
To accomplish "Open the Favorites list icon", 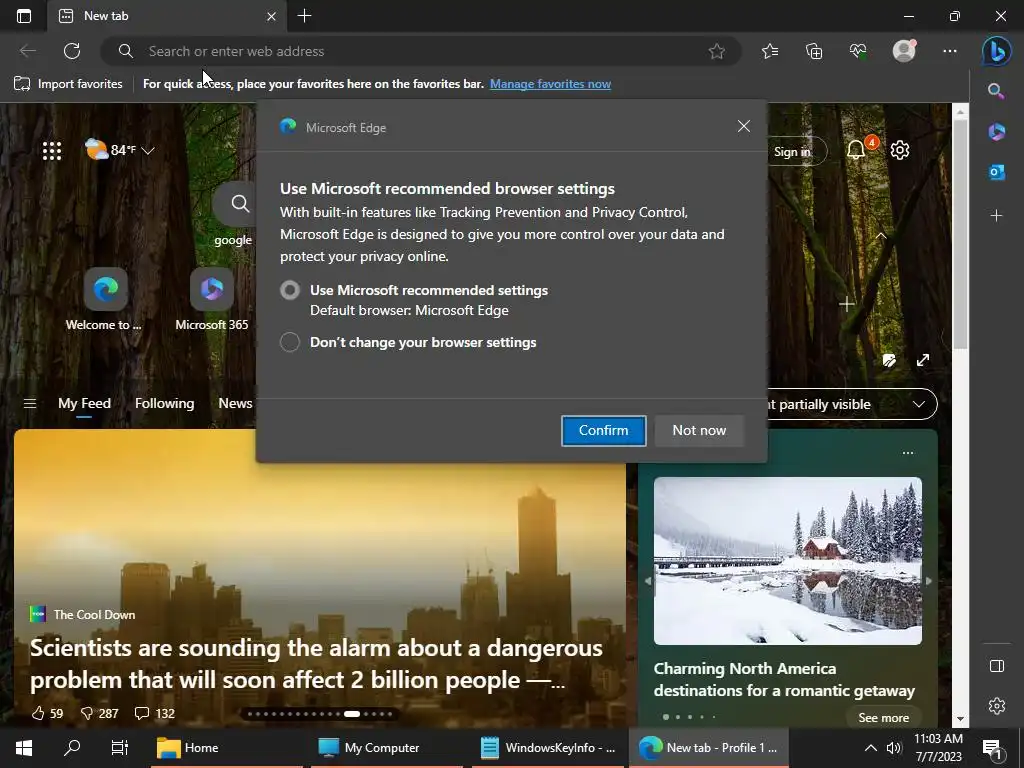I will coord(770,51).
